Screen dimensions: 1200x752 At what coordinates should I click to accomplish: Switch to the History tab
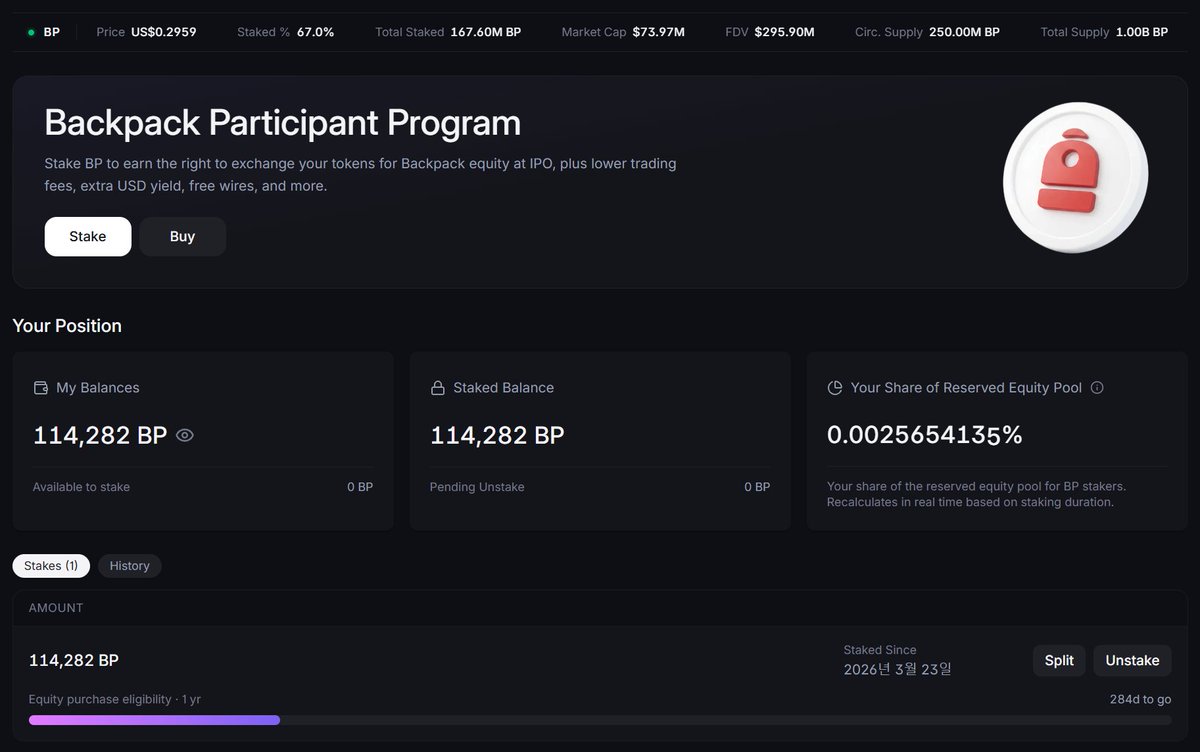(130, 566)
